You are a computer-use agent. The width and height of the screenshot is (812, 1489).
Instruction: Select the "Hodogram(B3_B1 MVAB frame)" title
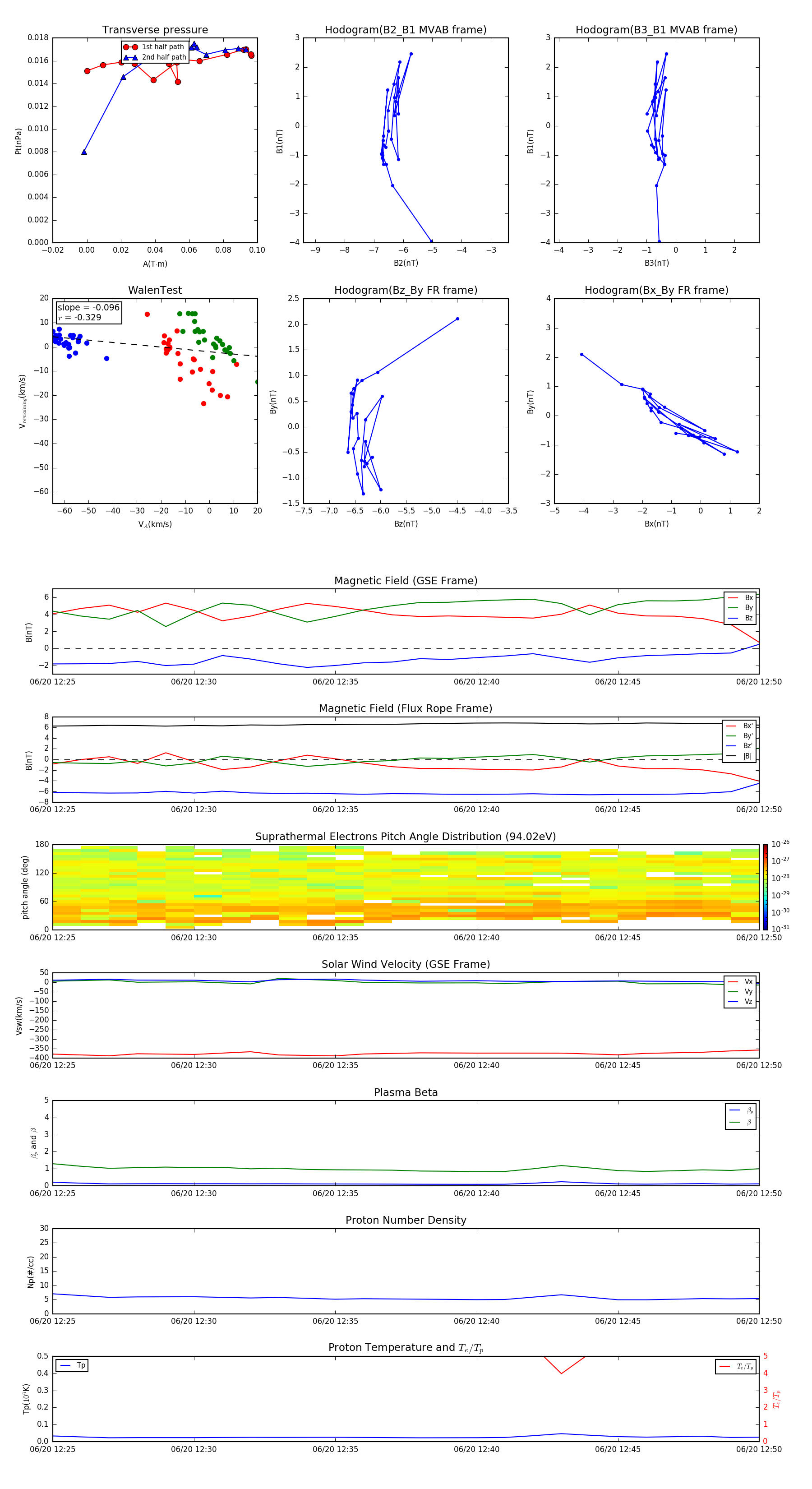click(656, 29)
